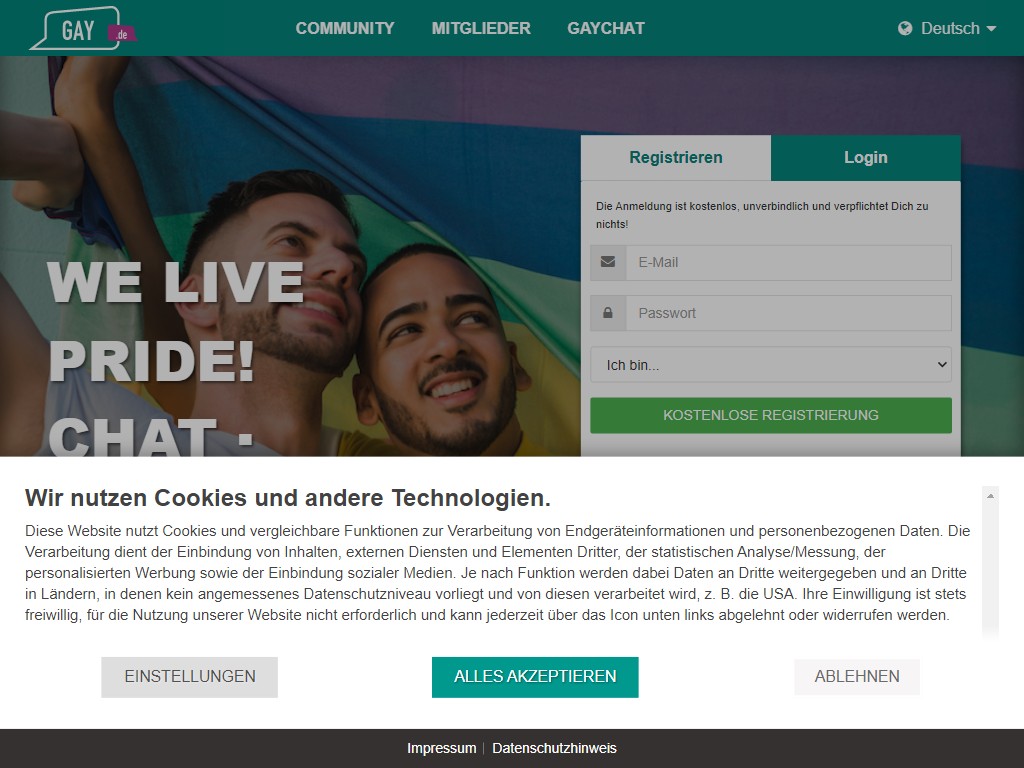Decline cookies with ABLEHNEN
The height and width of the screenshot is (768, 1024).
857,677
